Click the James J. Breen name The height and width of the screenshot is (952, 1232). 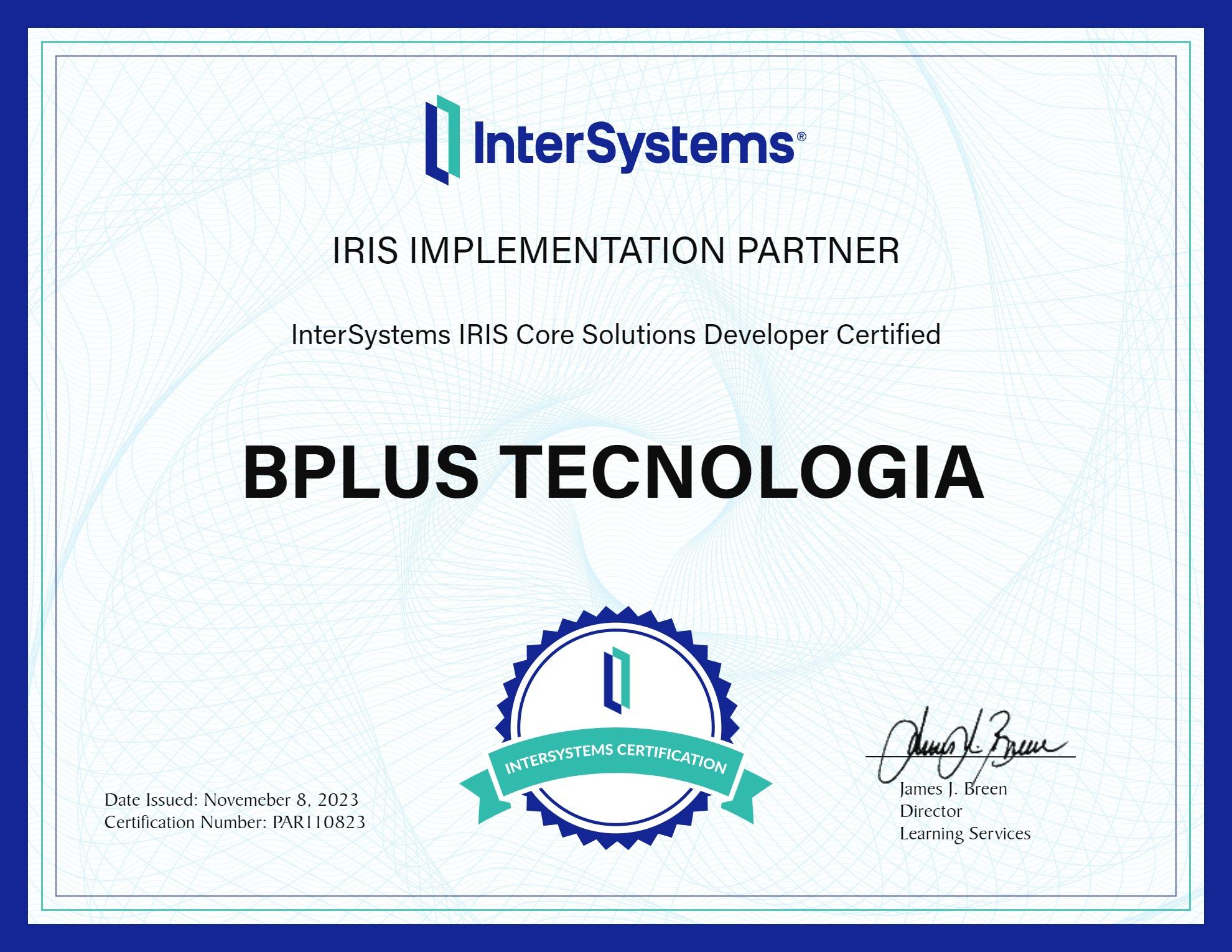pyautogui.click(x=953, y=789)
